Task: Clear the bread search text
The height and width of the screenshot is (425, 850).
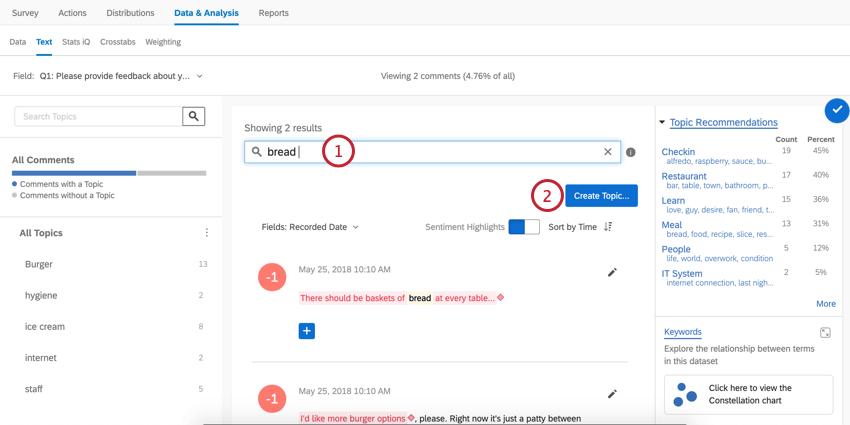Action: (x=607, y=152)
